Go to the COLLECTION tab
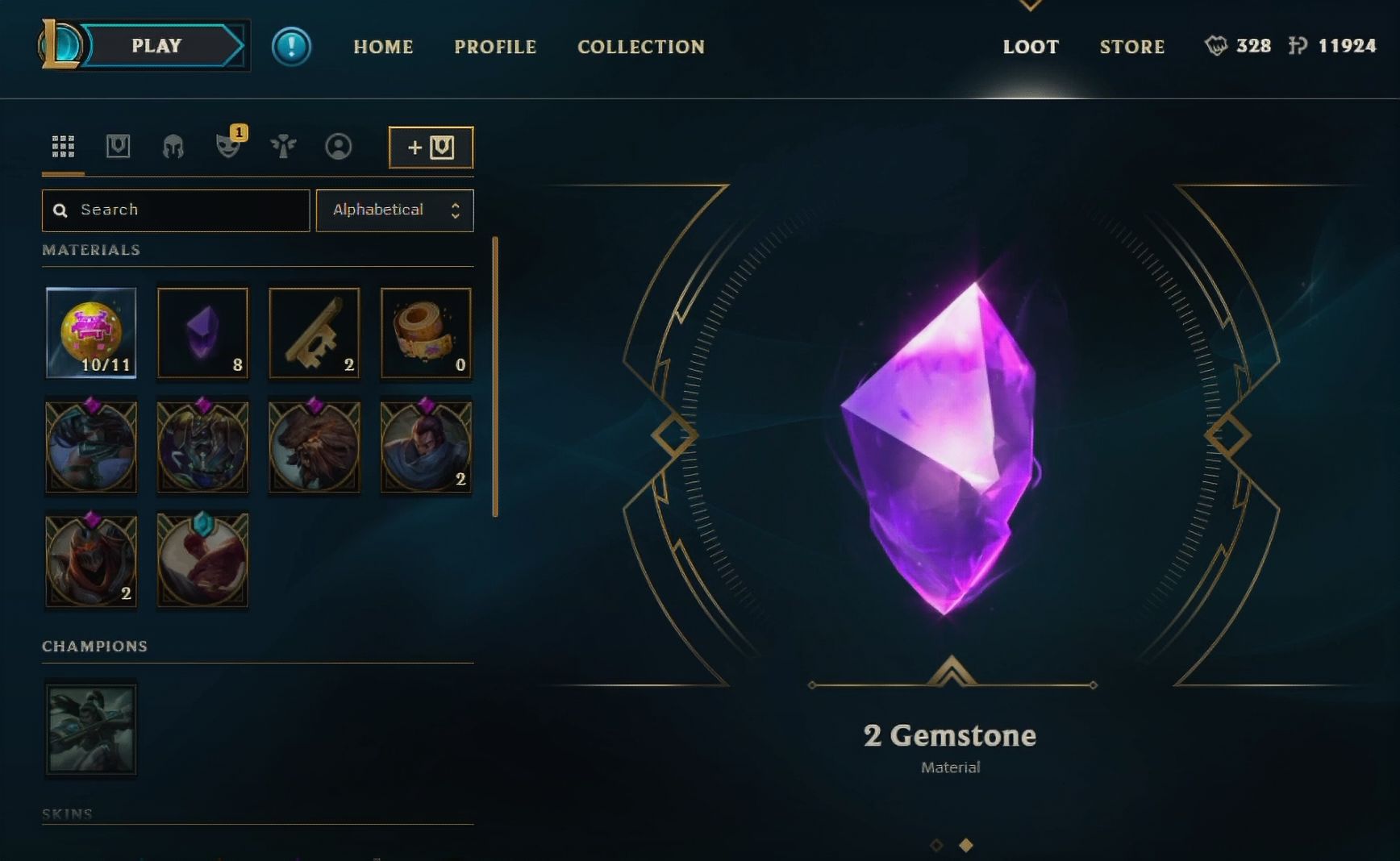The width and height of the screenshot is (1400, 861). coord(640,47)
